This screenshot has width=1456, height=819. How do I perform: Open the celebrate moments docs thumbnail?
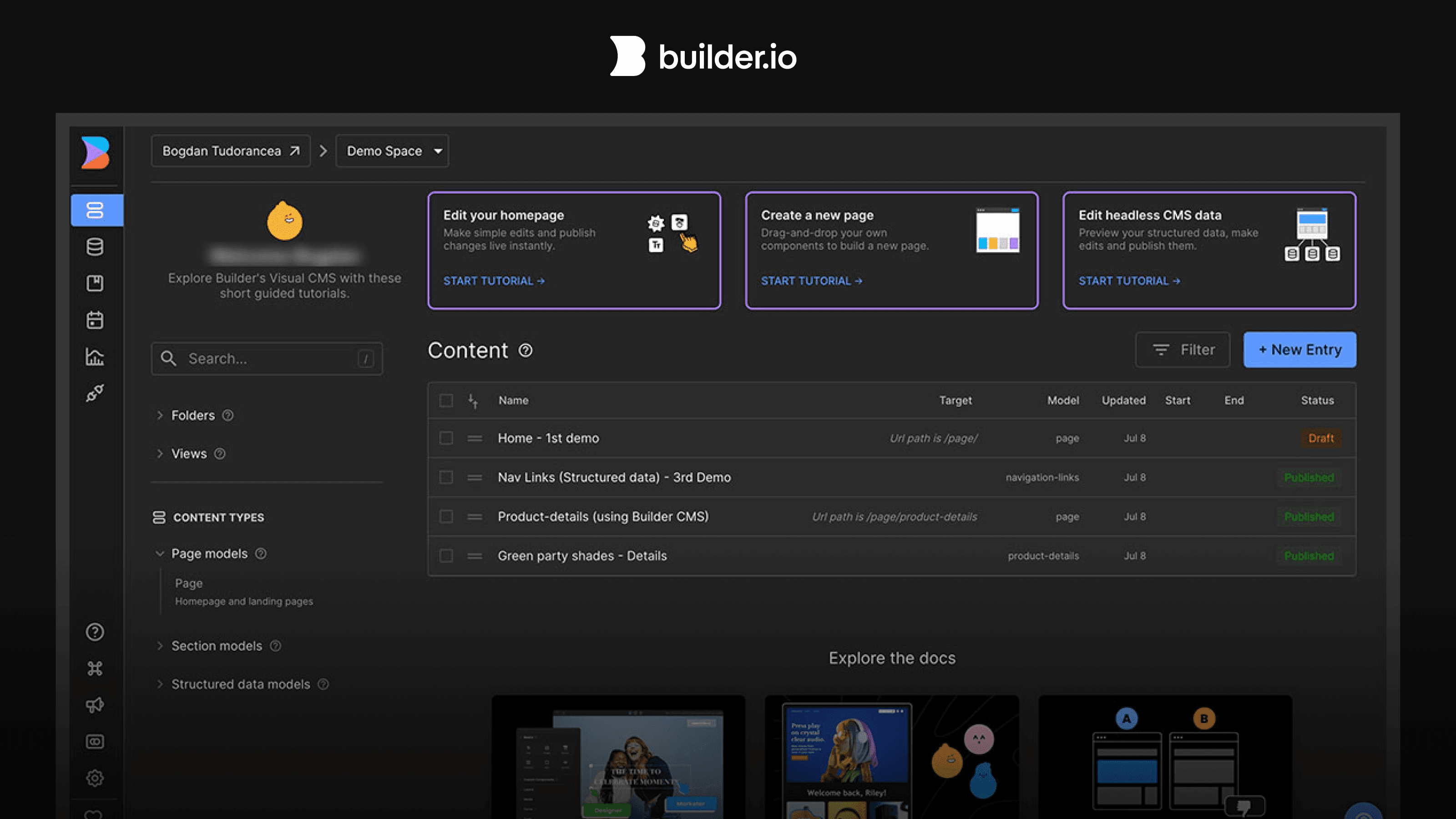click(618, 758)
